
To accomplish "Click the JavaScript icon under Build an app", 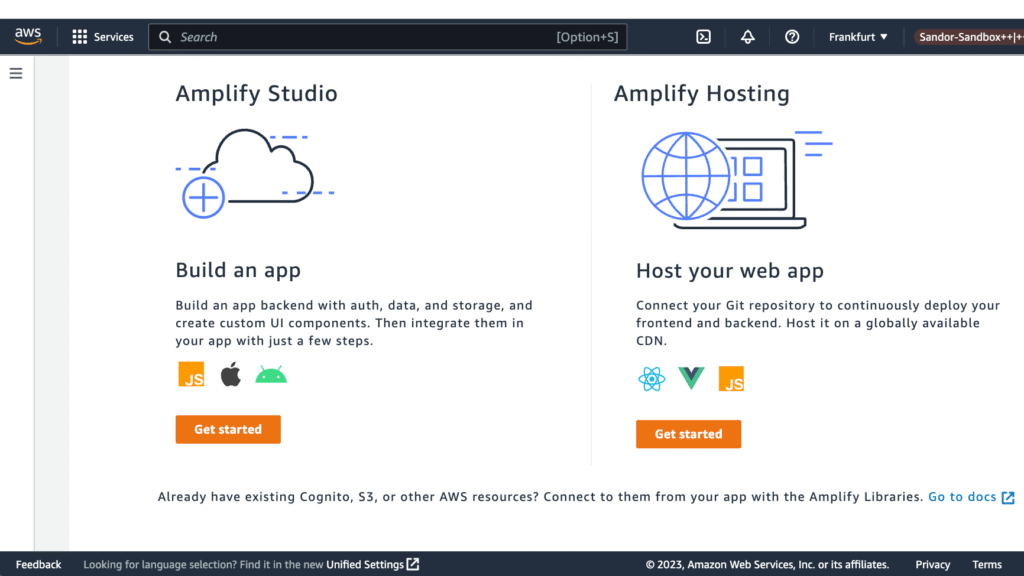I will point(191,374).
